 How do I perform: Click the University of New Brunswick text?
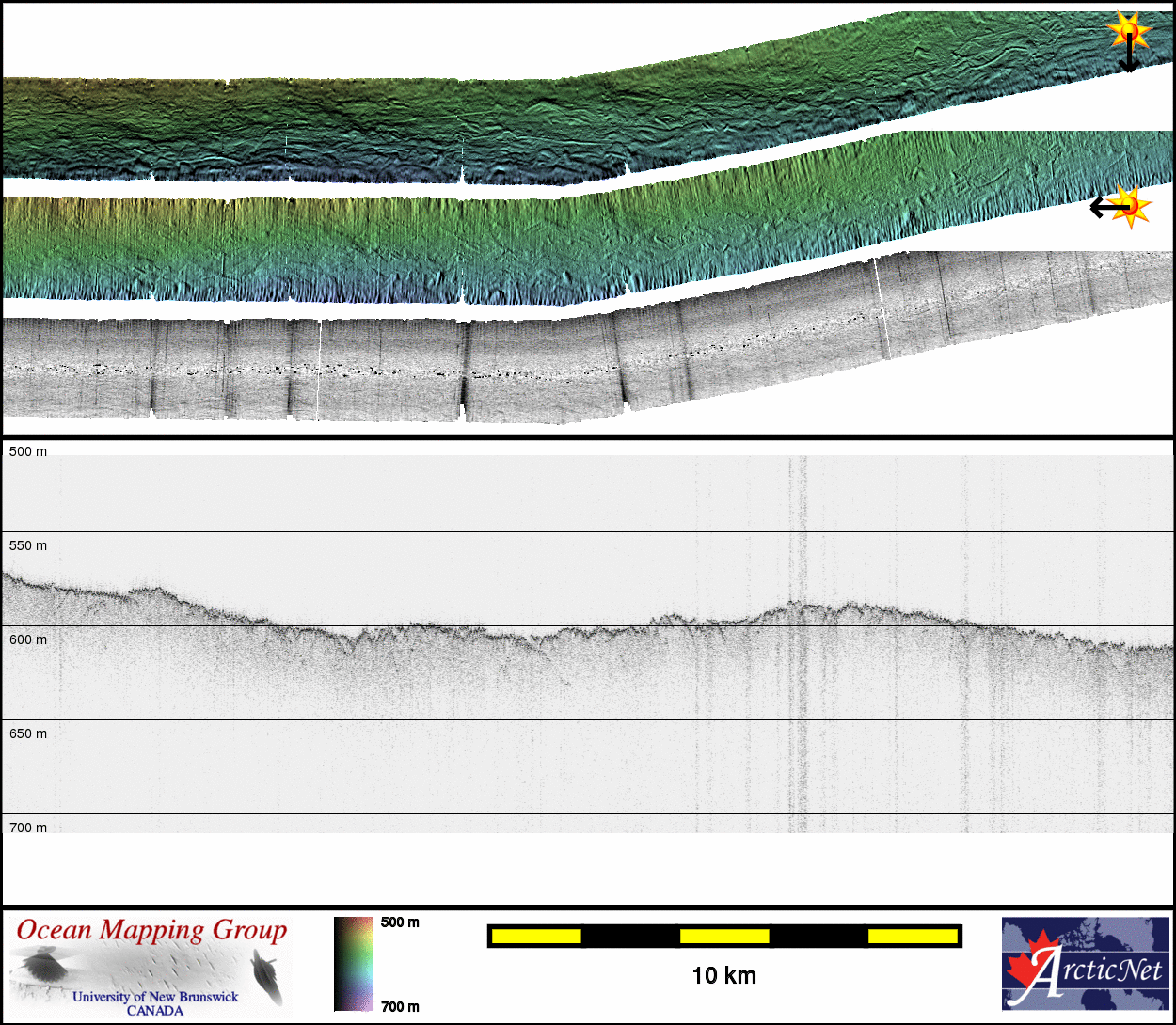pos(155,997)
